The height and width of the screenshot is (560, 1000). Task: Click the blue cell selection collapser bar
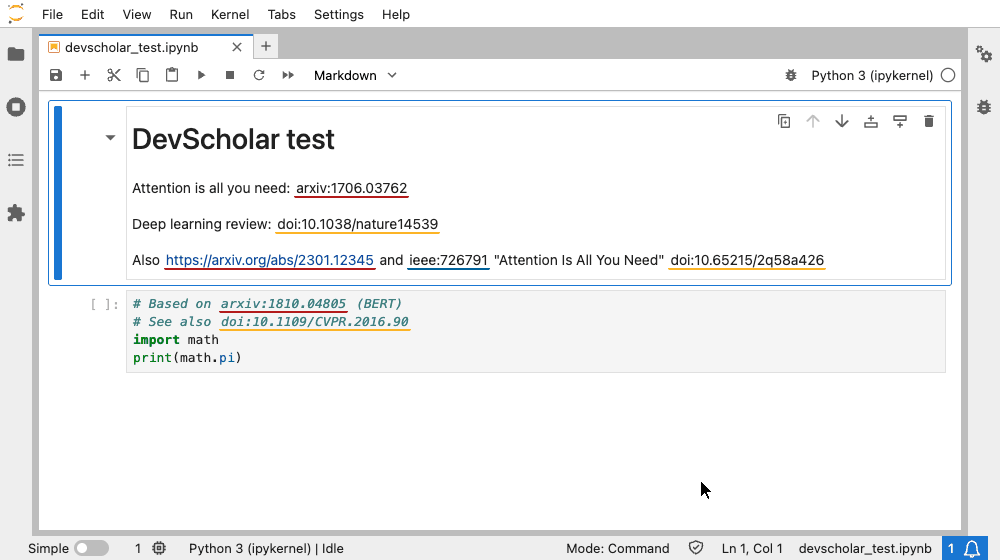58,193
